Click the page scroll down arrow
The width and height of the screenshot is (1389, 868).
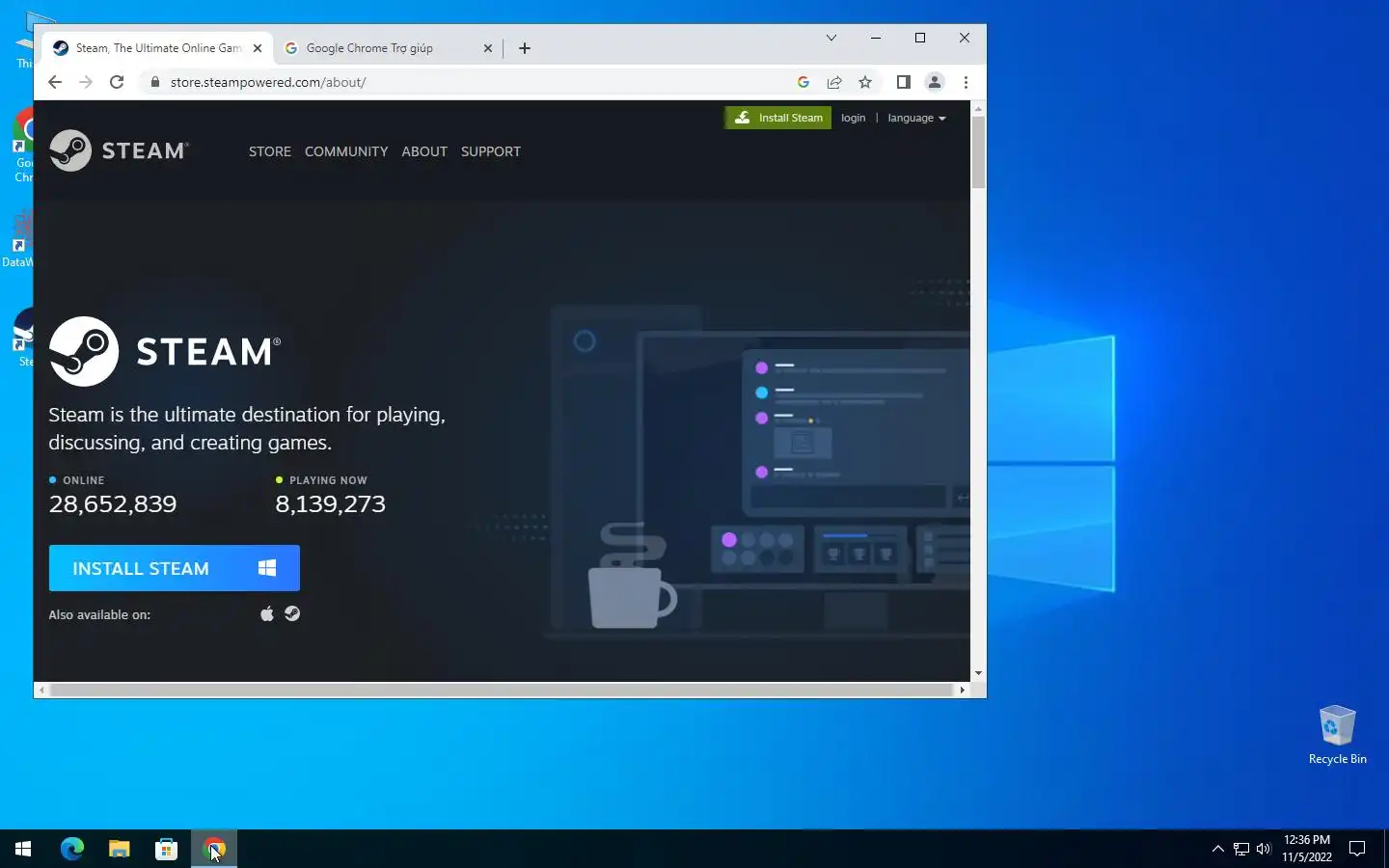[978, 673]
